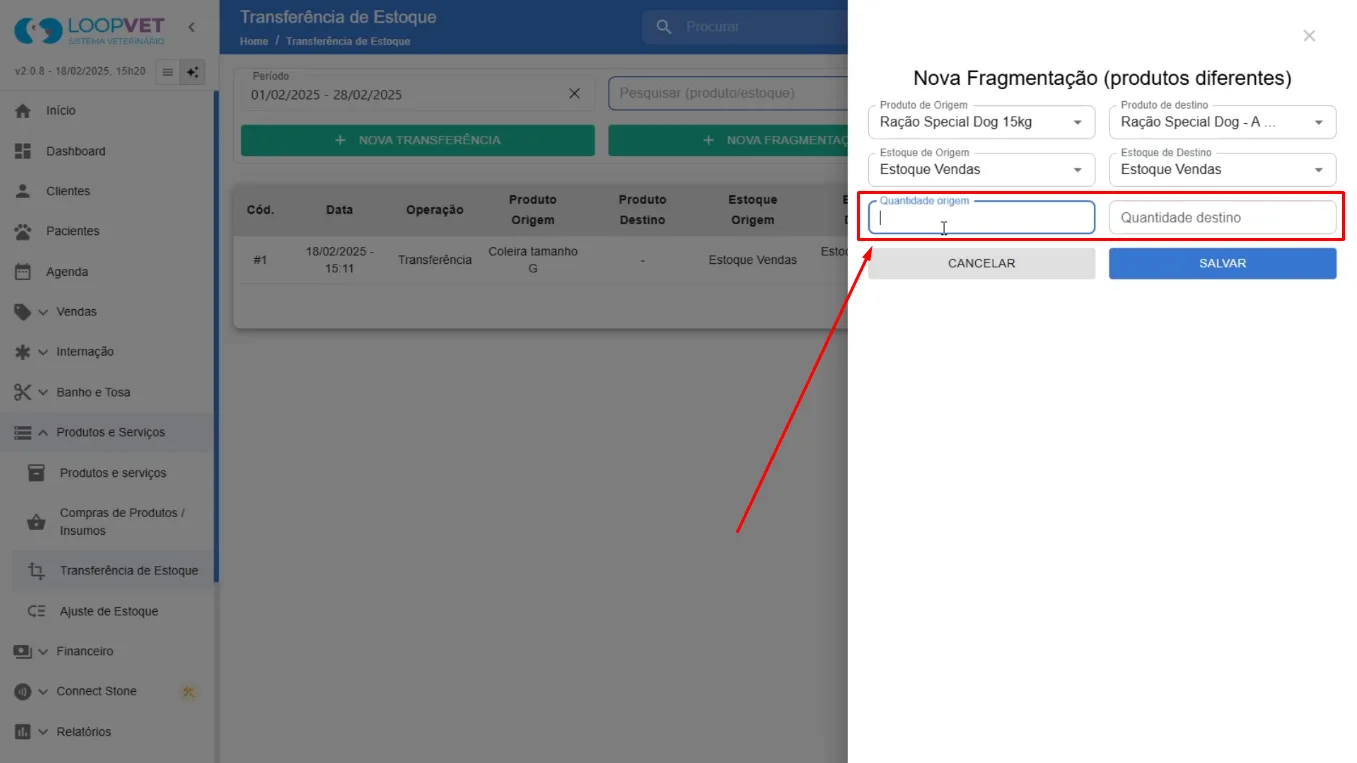Open the Dashboard grid icon
1357x763 pixels.
23,151
